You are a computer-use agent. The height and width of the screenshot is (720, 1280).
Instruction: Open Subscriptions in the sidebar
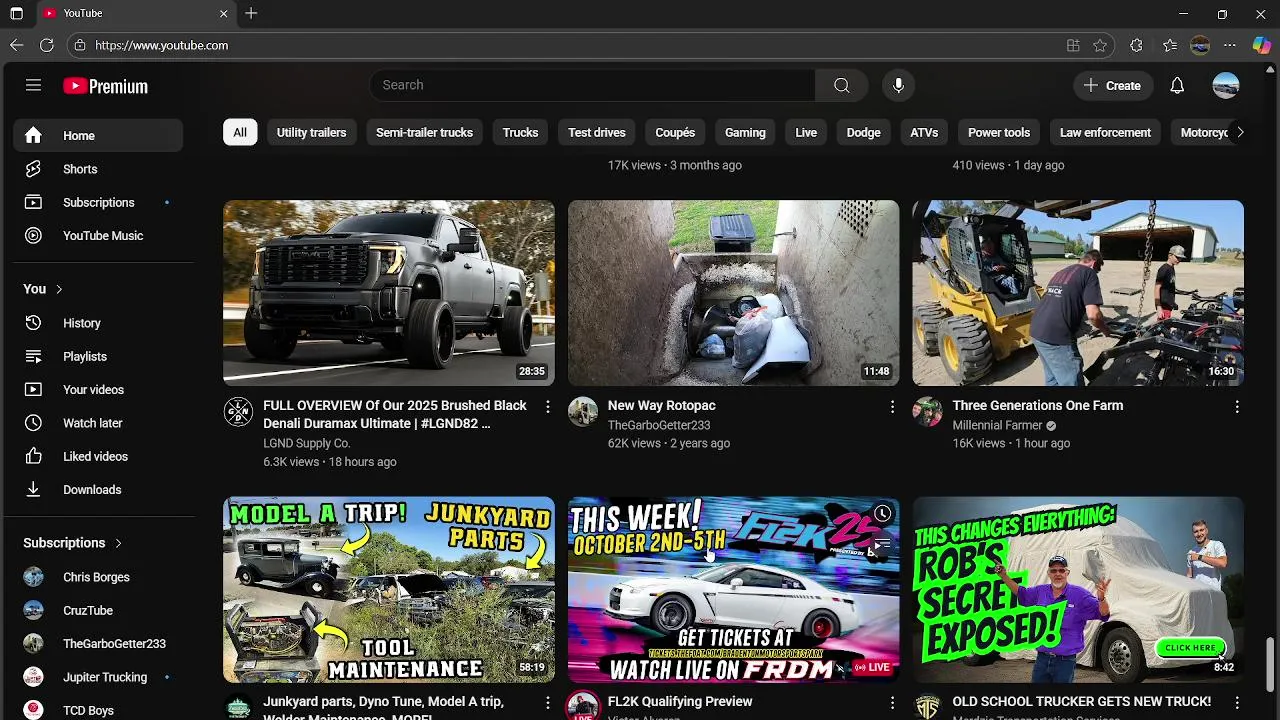pos(98,202)
